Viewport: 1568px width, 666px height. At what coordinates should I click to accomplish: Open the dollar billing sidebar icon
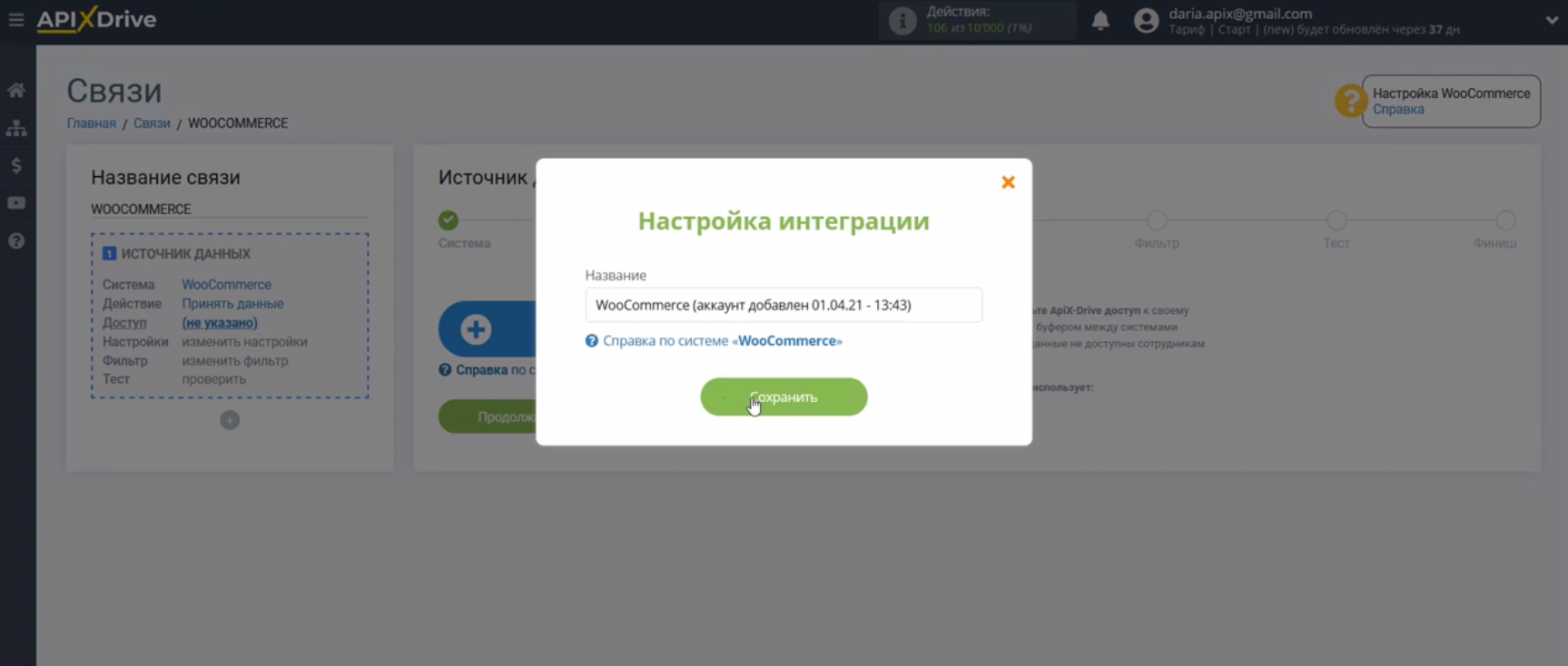click(x=16, y=165)
